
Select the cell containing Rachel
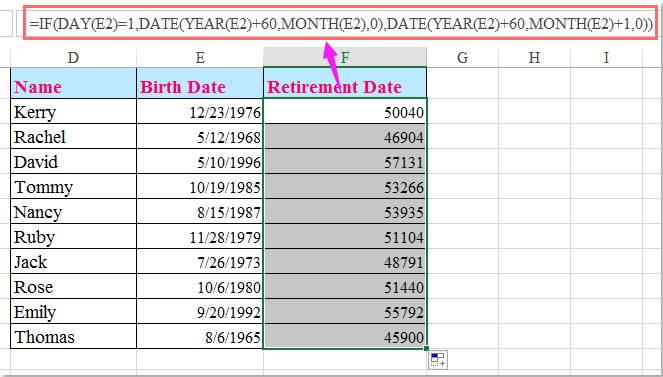coord(73,137)
